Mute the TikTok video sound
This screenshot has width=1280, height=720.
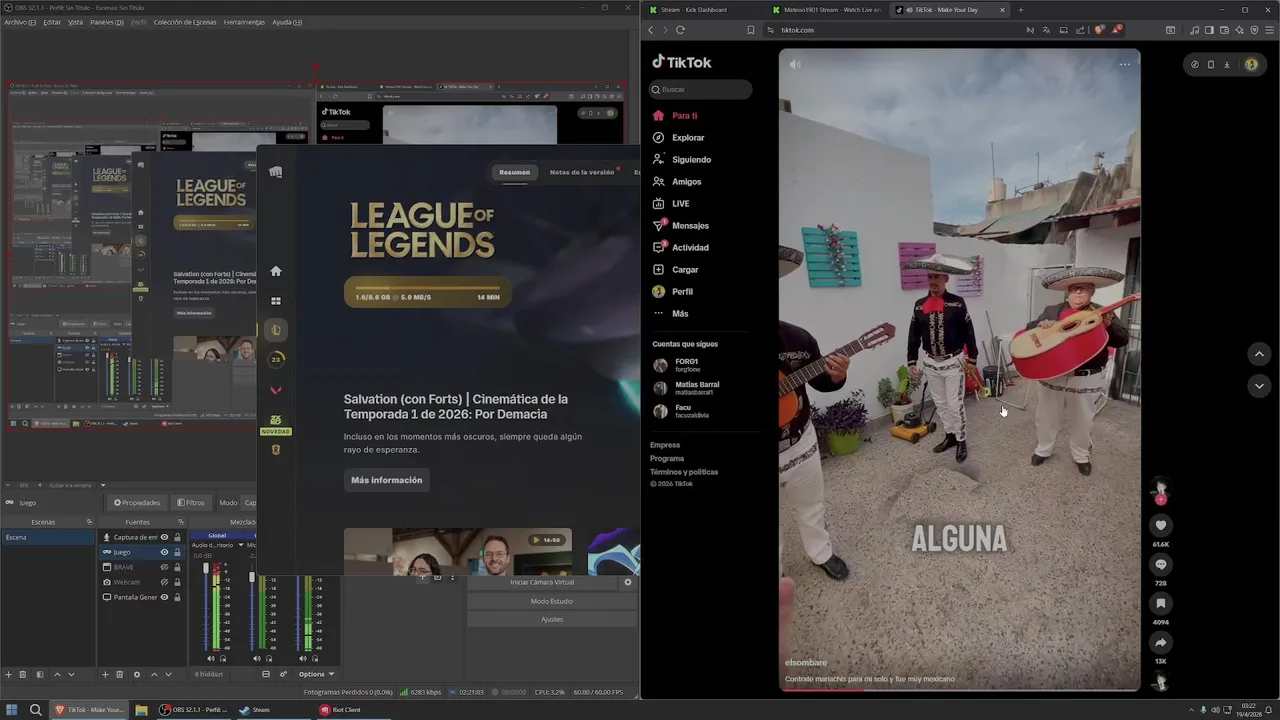pyautogui.click(x=795, y=64)
